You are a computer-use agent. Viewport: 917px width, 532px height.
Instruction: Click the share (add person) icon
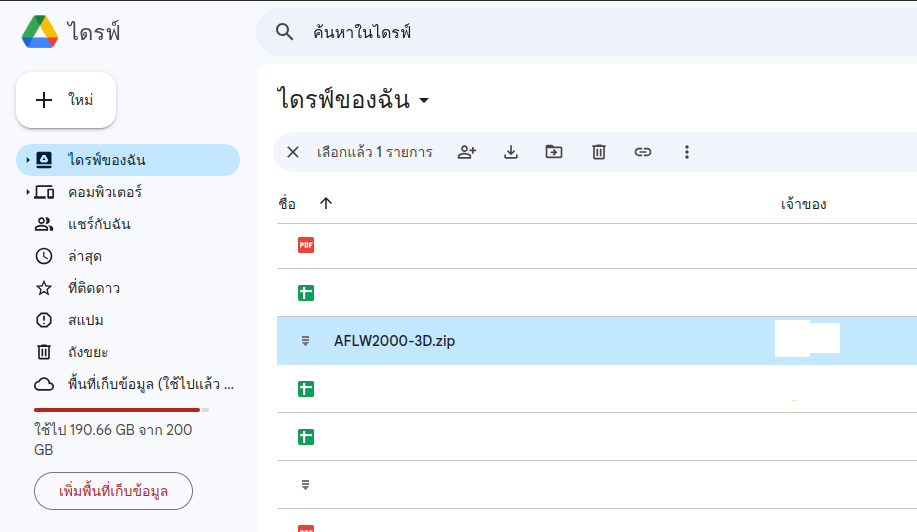[x=467, y=152]
